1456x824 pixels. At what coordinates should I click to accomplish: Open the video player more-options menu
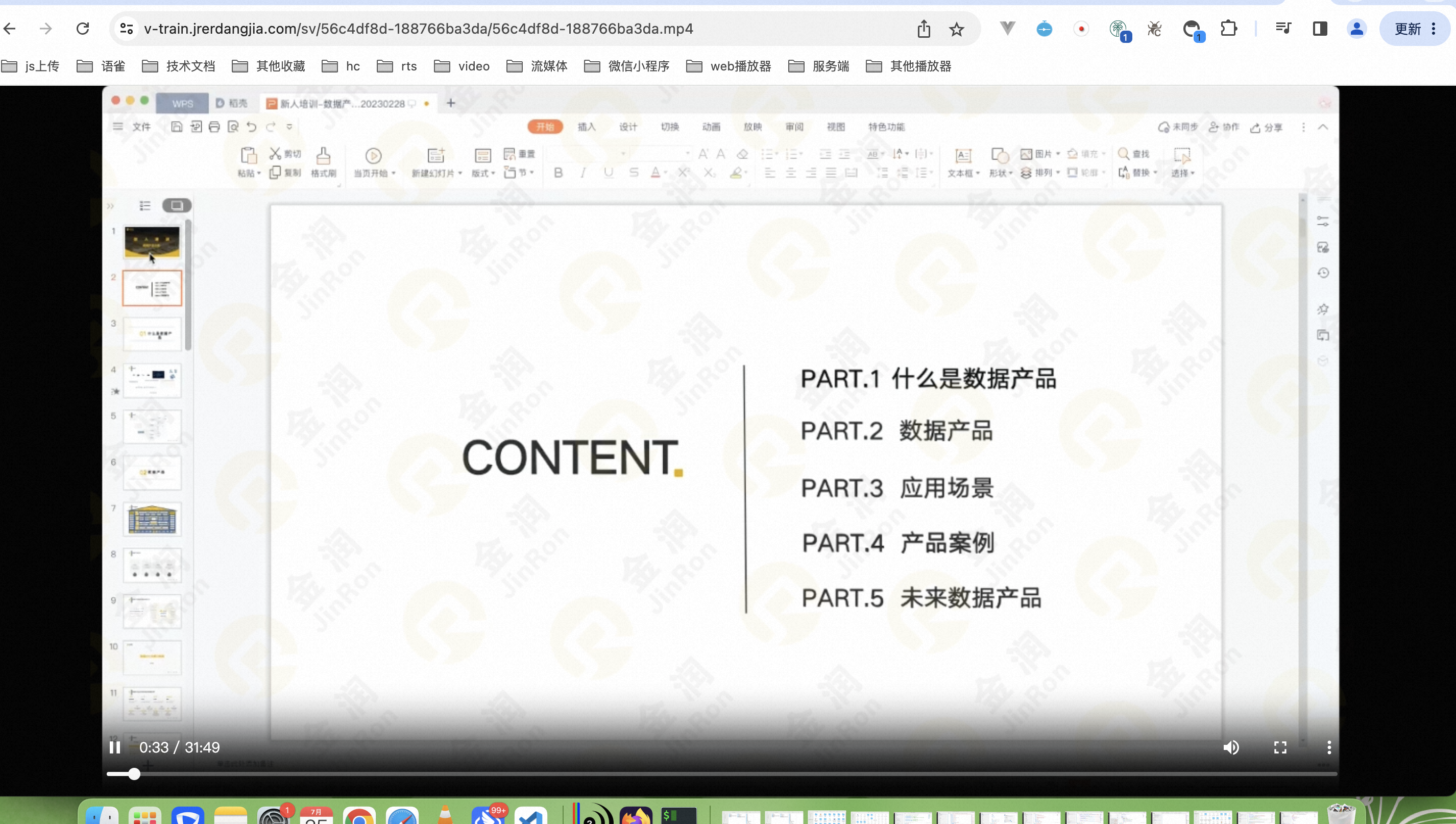(x=1329, y=747)
